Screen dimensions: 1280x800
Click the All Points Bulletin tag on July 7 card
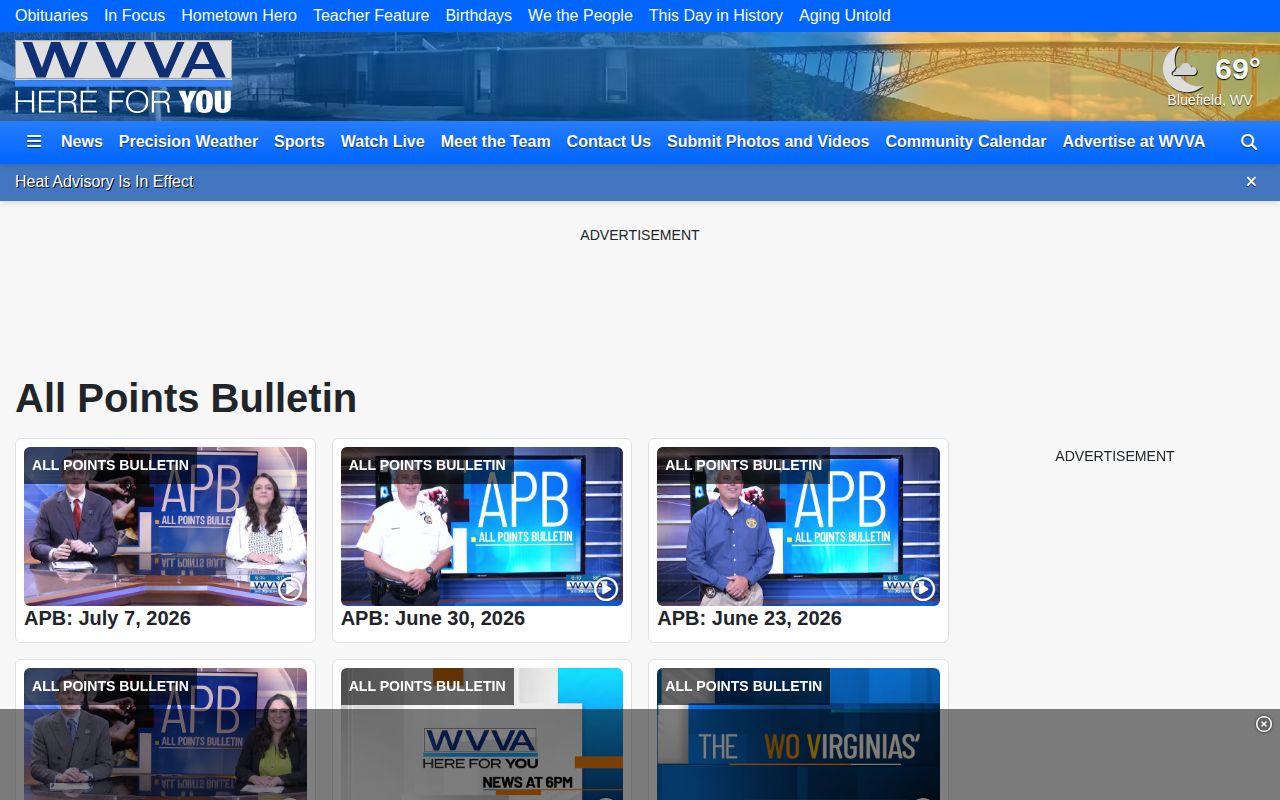point(110,465)
